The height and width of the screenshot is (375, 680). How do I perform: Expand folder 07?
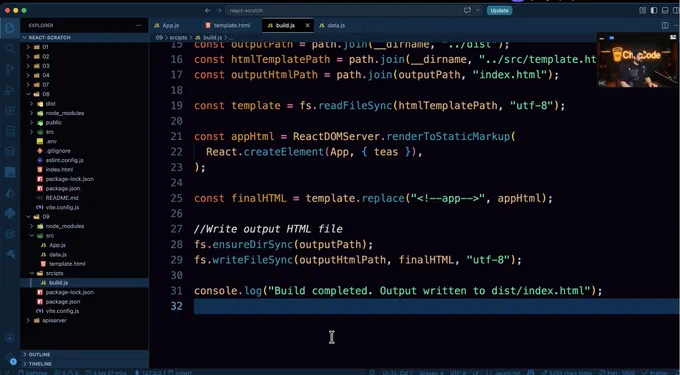tap(85, 85)
